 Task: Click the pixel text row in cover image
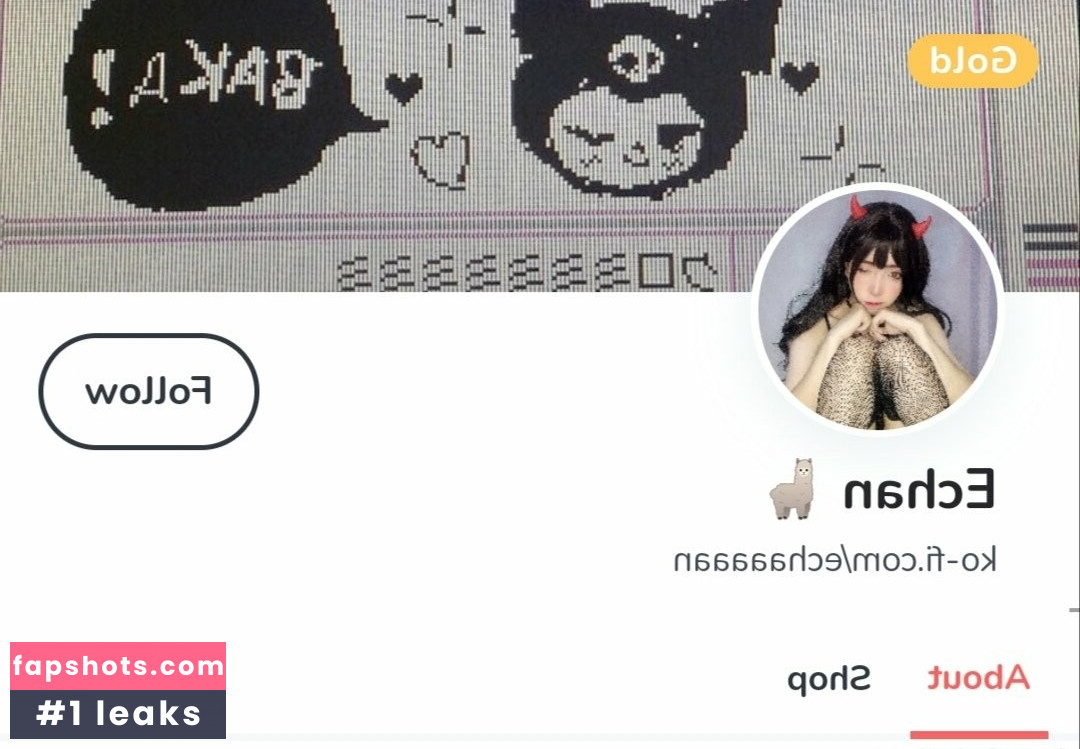point(527,271)
